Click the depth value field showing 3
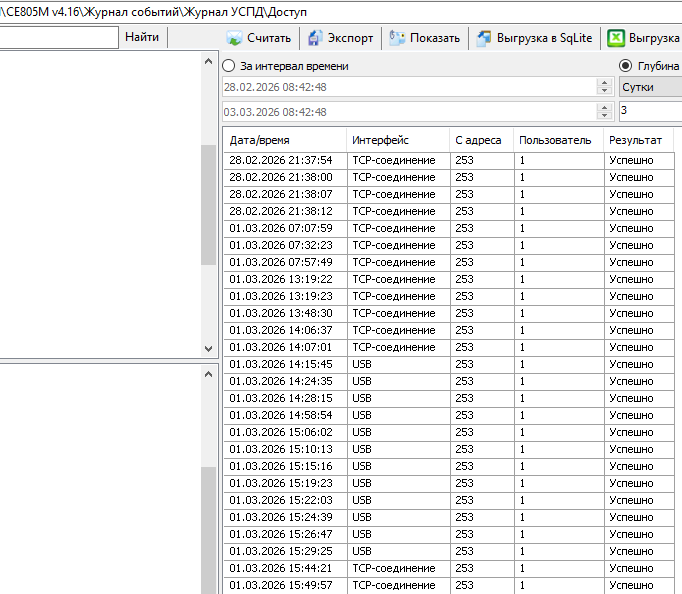The height and width of the screenshot is (594, 682). (650, 111)
